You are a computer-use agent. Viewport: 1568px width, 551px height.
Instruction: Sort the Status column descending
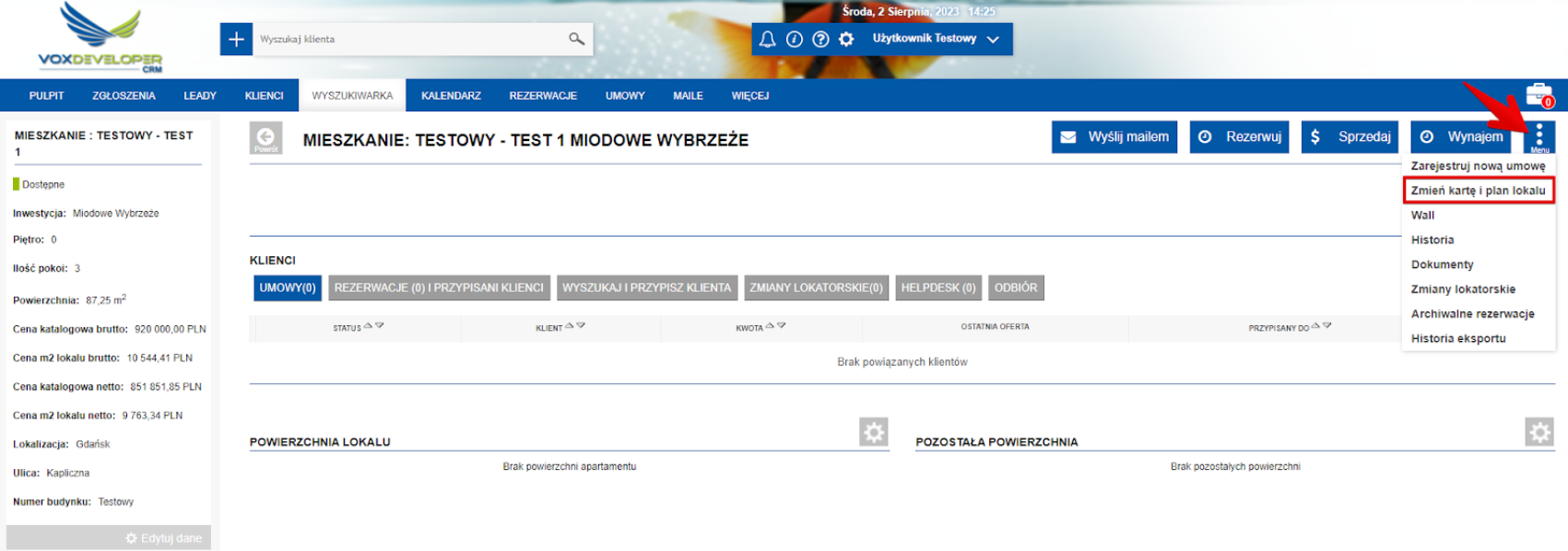pos(380,325)
